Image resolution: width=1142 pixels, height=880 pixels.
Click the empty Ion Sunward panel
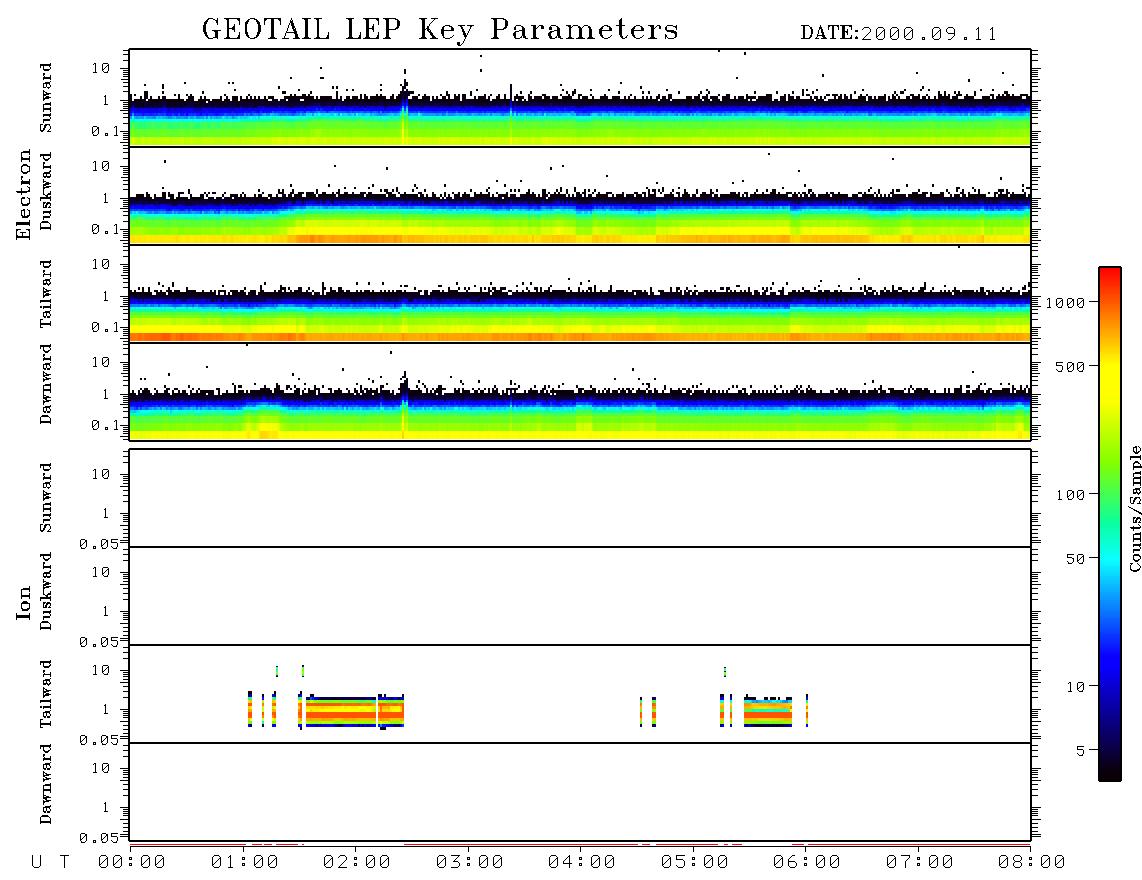pos(580,498)
